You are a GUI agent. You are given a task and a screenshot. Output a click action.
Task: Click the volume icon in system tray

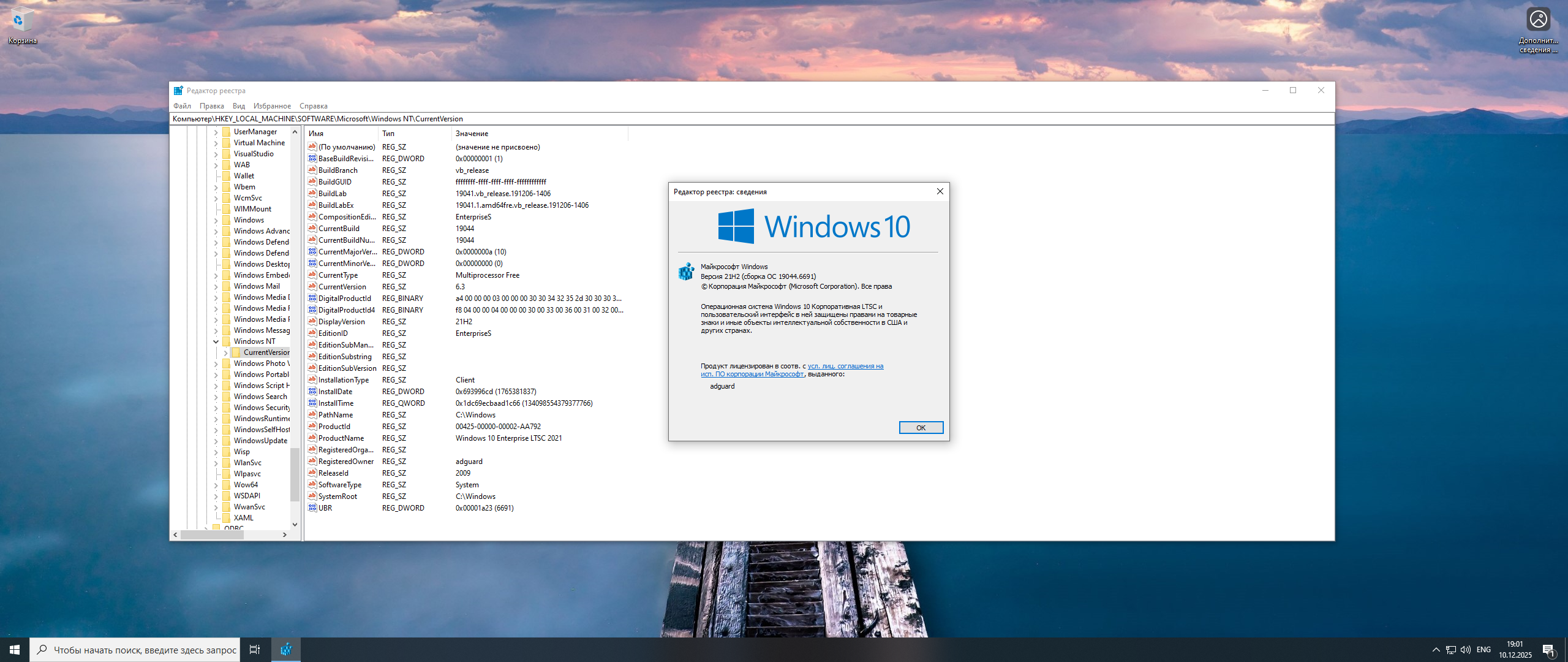(x=1465, y=650)
